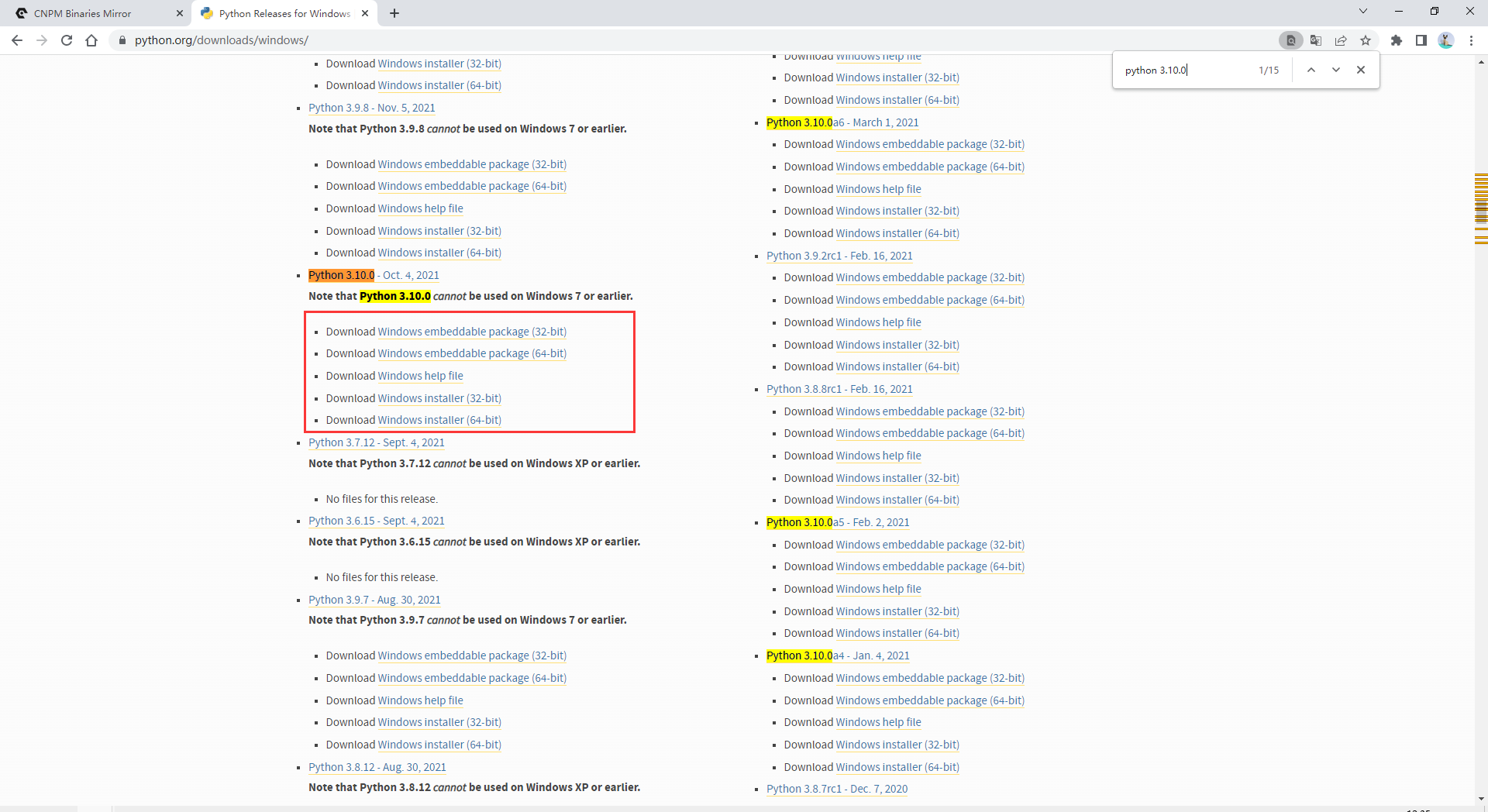Click the browser forward arrow

pyautogui.click(x=42, y=40)
